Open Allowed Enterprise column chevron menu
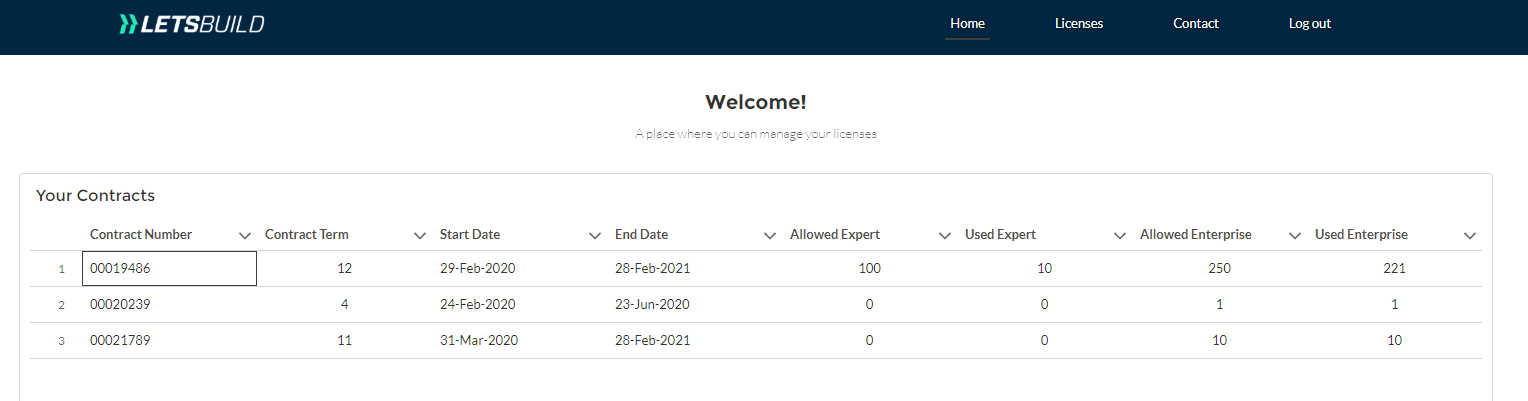This screenshot has height=401, width=1528. point(1295,235)
